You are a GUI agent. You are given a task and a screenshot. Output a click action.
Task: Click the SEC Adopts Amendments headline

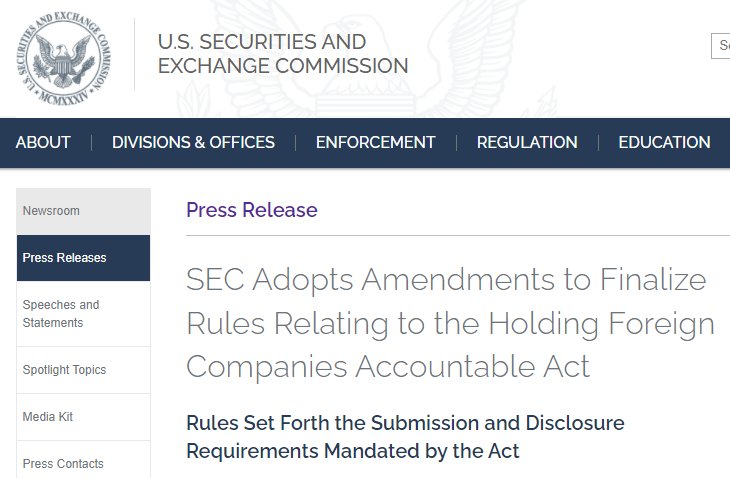click(450, 322)
